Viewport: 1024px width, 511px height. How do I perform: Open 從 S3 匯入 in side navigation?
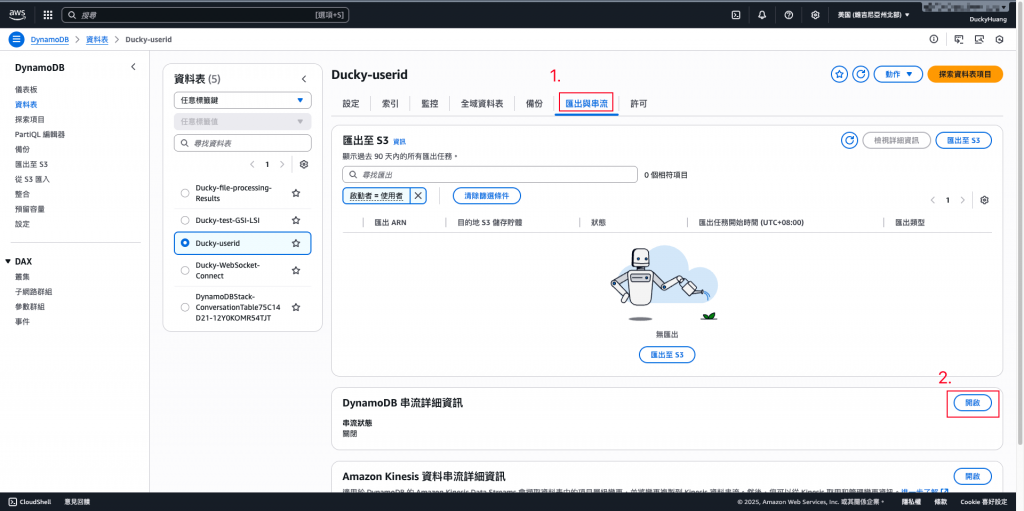point(33,178)
